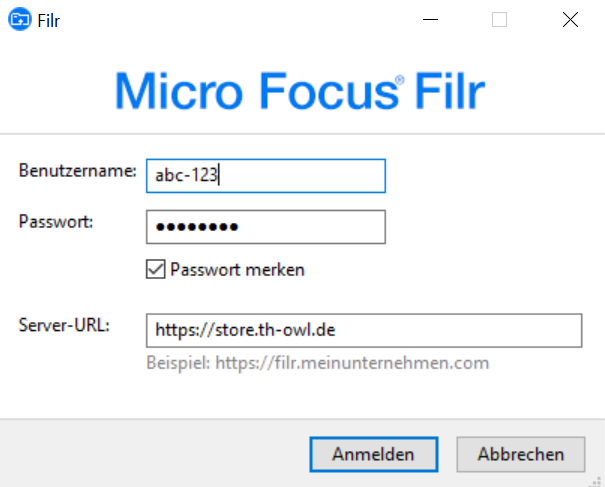Click the Passwort label
The height and width of the screenshot is (487, 605).
tap(56, 222)
